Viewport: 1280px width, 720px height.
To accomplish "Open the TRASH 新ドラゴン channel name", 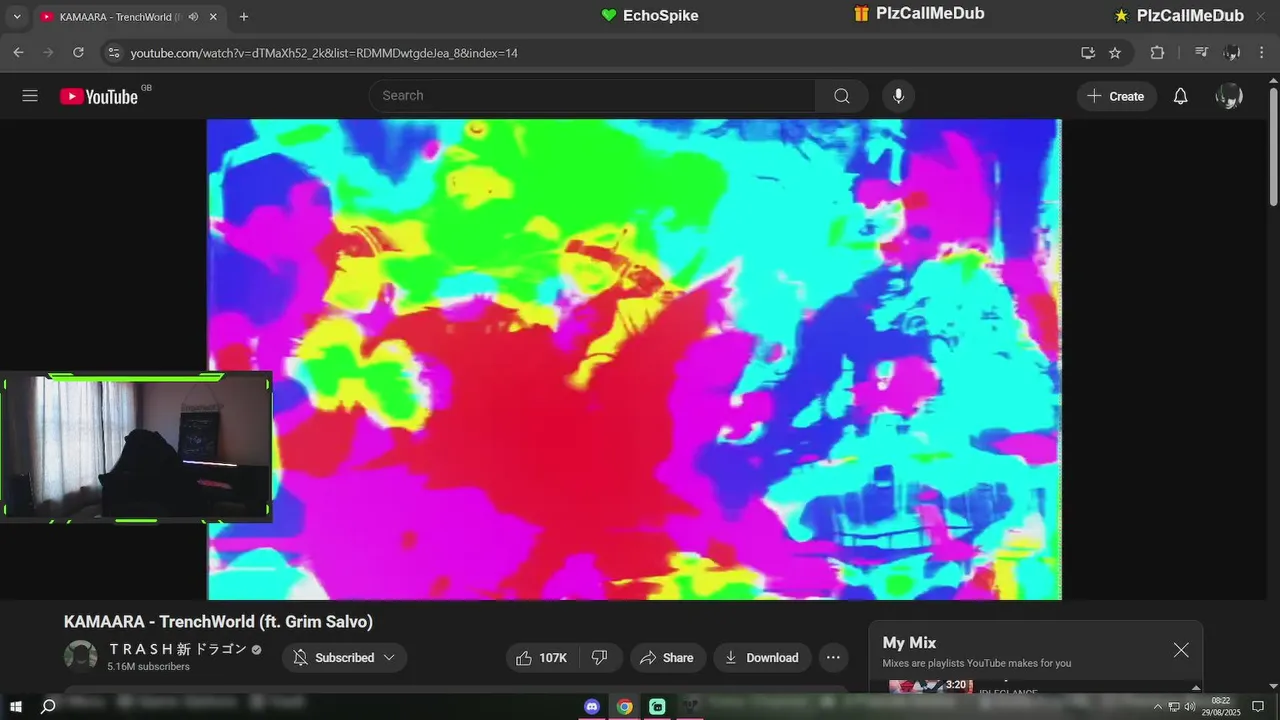I will pos(178,649).
